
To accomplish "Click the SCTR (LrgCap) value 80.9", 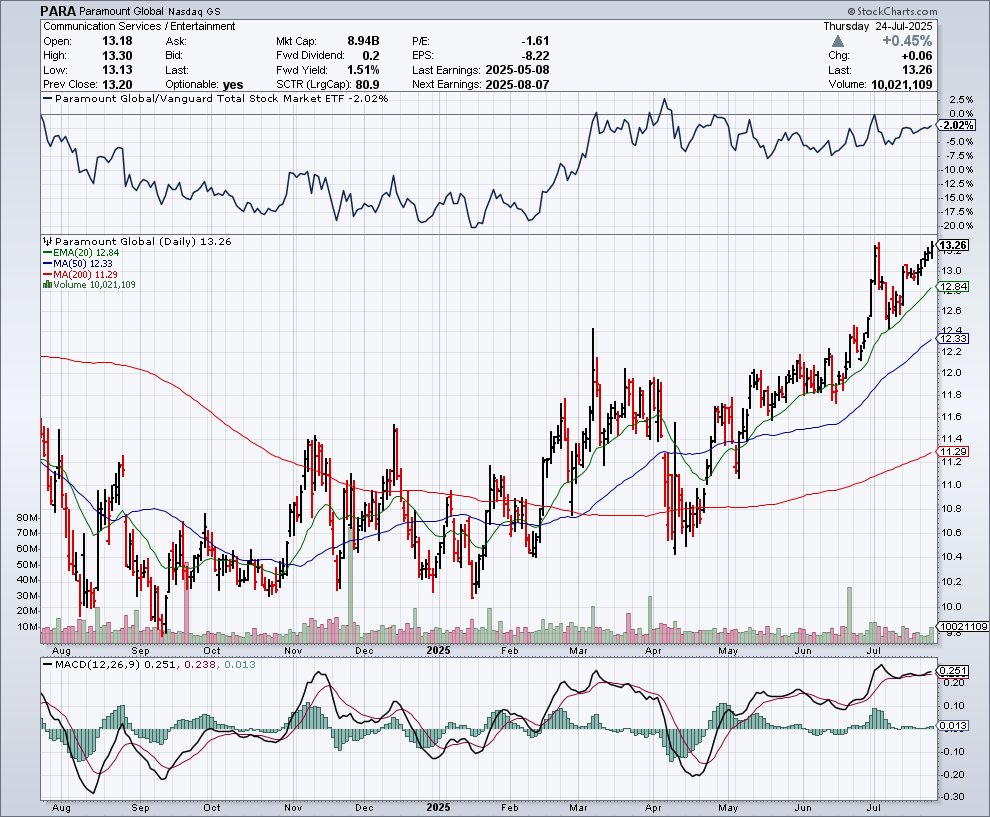I will click(367, 85).
